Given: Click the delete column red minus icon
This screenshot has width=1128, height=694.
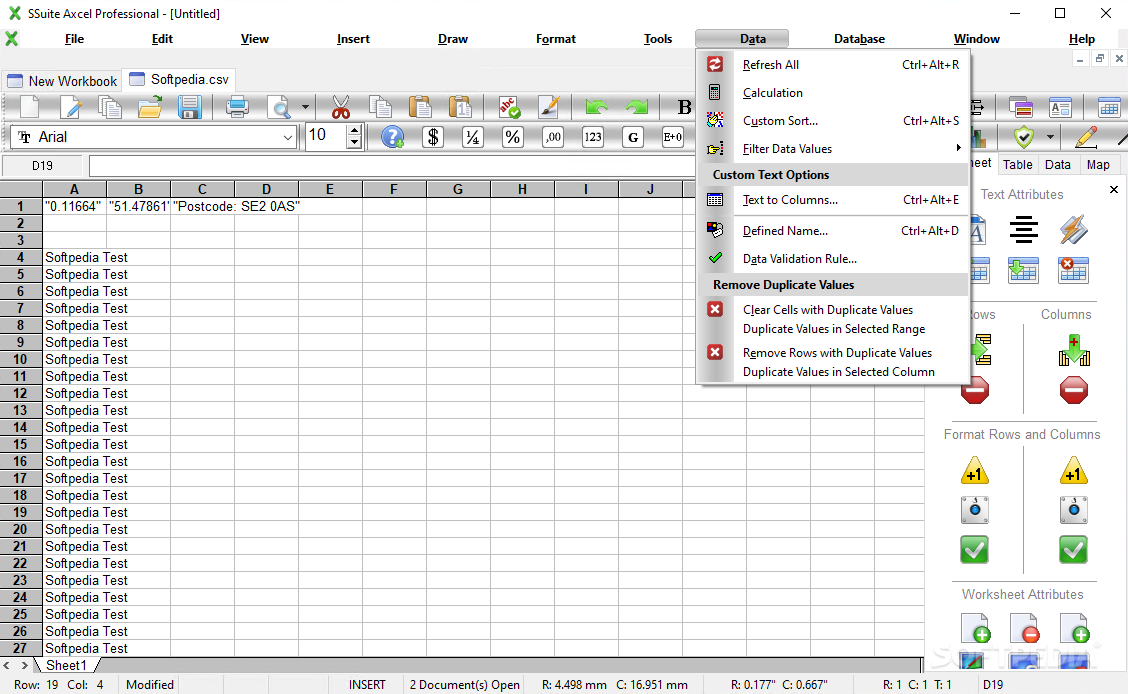Looking at the screenshot, I should pos(1073,391).
